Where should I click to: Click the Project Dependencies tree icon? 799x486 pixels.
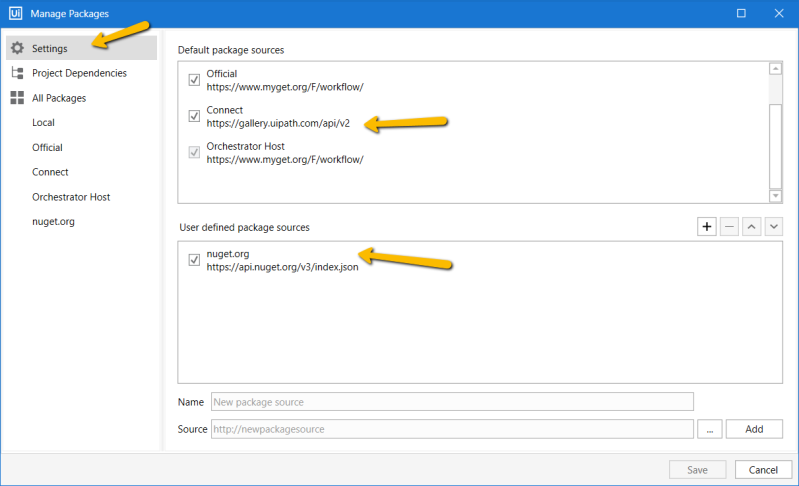(x=17, y=73)
